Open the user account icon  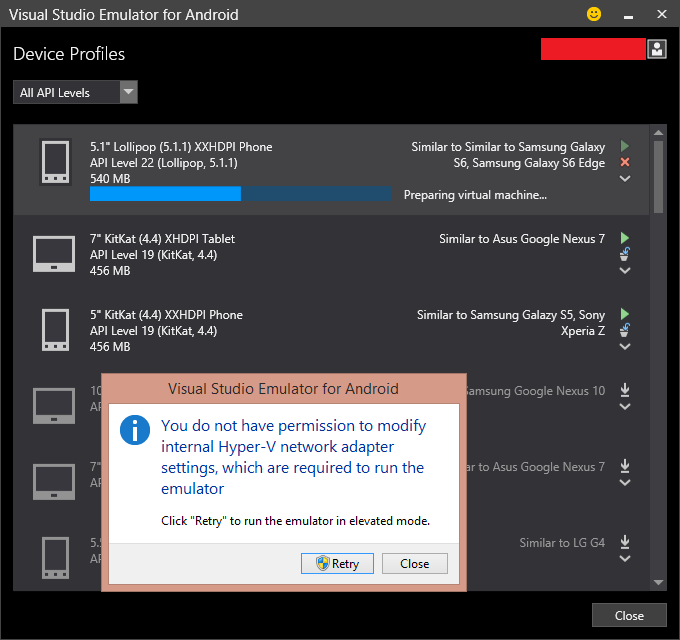(656, 49)
